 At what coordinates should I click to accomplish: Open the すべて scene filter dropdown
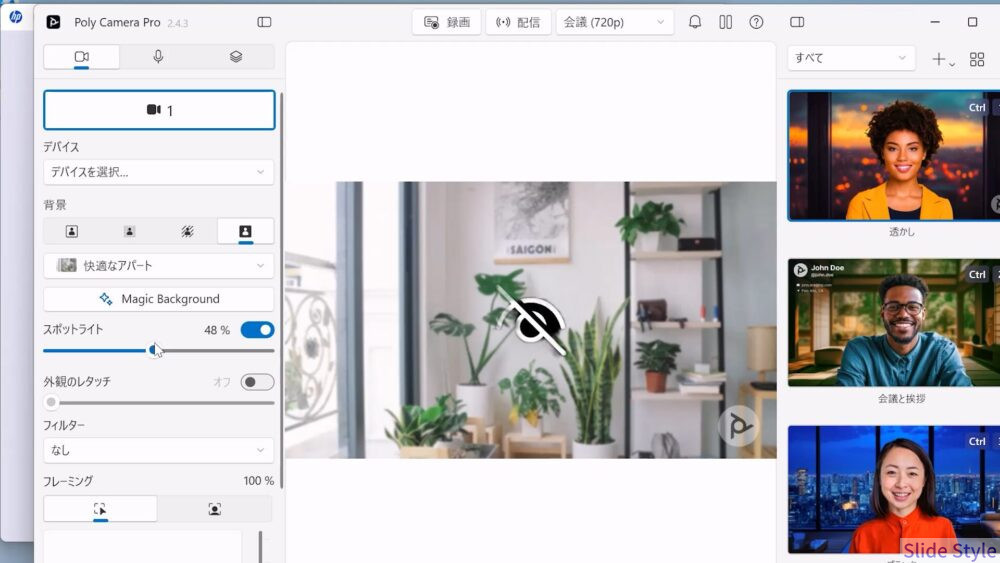(851, 58)
